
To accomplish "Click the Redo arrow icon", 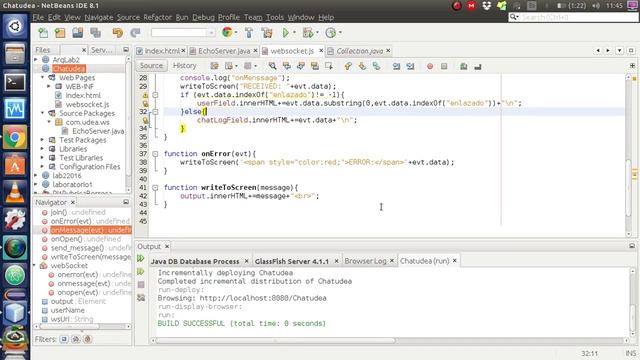I will pos(135,33).
